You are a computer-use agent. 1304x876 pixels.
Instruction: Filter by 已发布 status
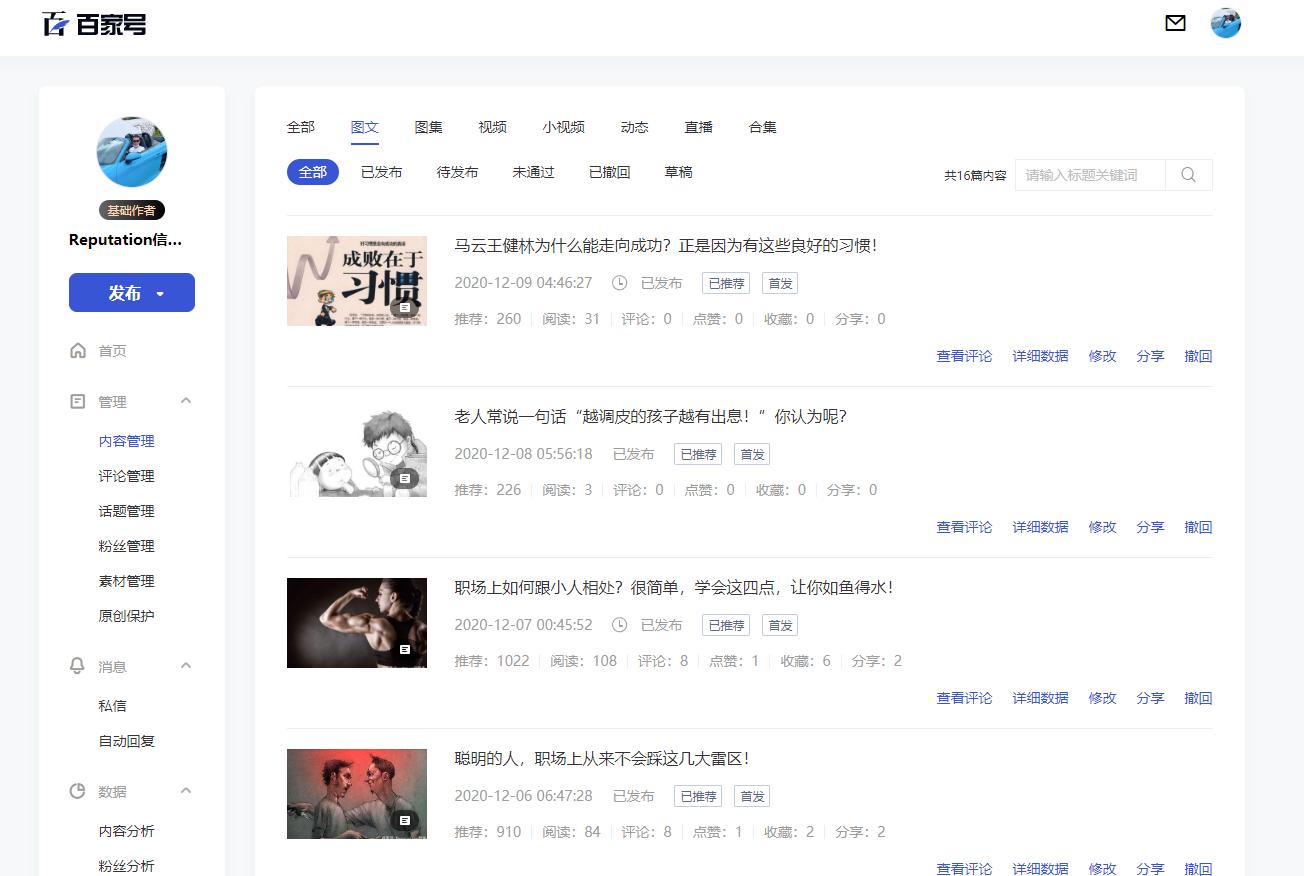[x=382, y=172]
